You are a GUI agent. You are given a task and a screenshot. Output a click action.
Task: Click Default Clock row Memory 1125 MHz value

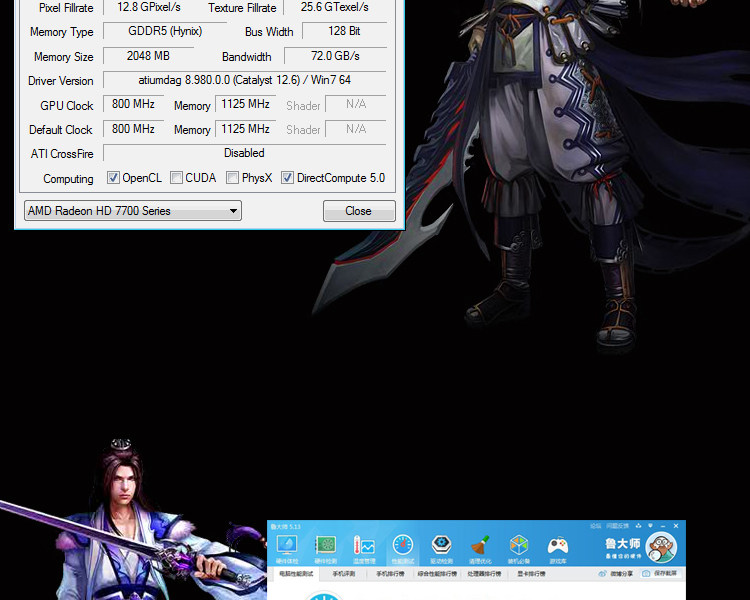(x=245, y=129)
